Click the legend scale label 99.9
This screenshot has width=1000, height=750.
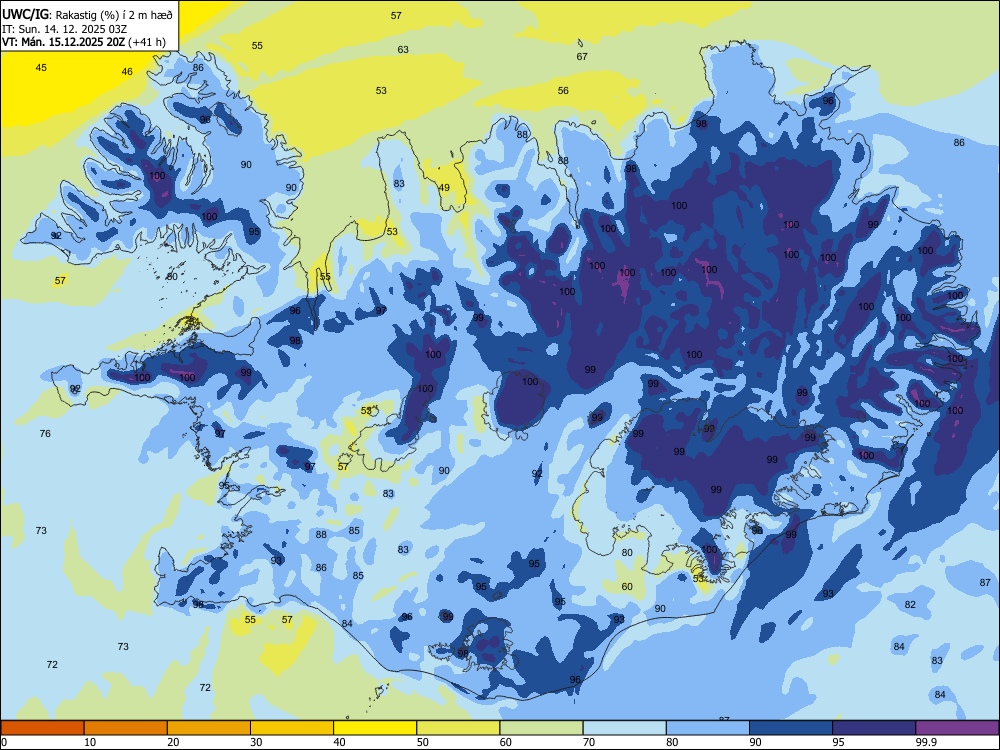click(926, 742)
